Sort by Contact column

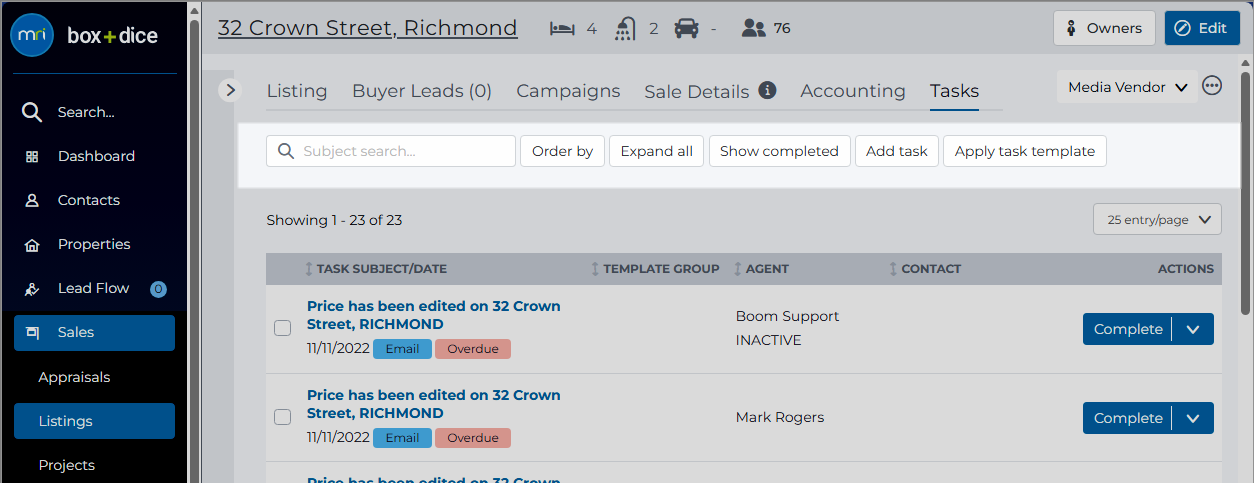(x=925, y=269)
